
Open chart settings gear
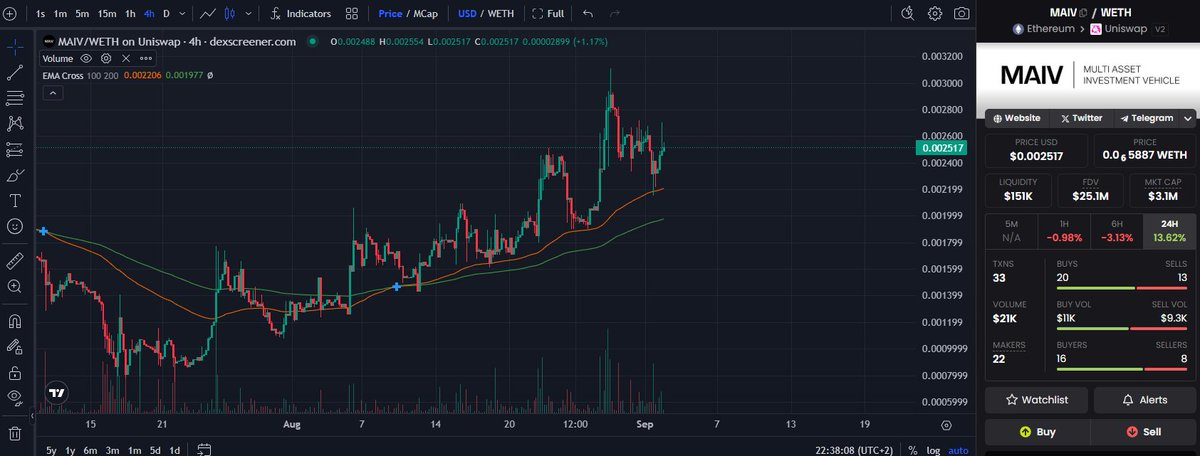[x=935, y=14]
